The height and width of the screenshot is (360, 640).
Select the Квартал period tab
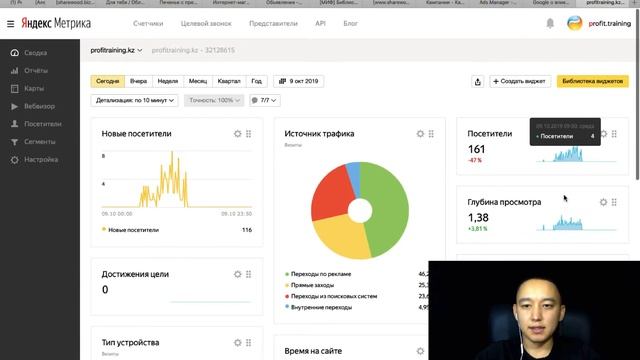pyautogui.click(x=229, y=81)
